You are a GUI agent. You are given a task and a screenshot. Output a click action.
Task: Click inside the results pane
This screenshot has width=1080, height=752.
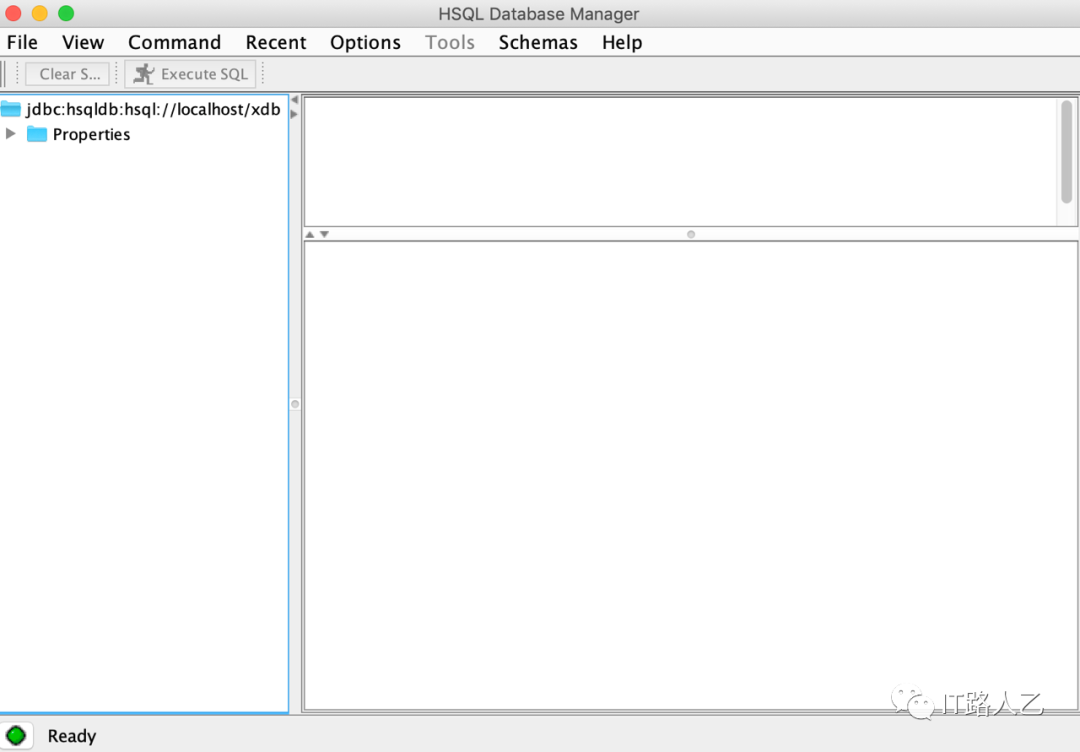690,475
